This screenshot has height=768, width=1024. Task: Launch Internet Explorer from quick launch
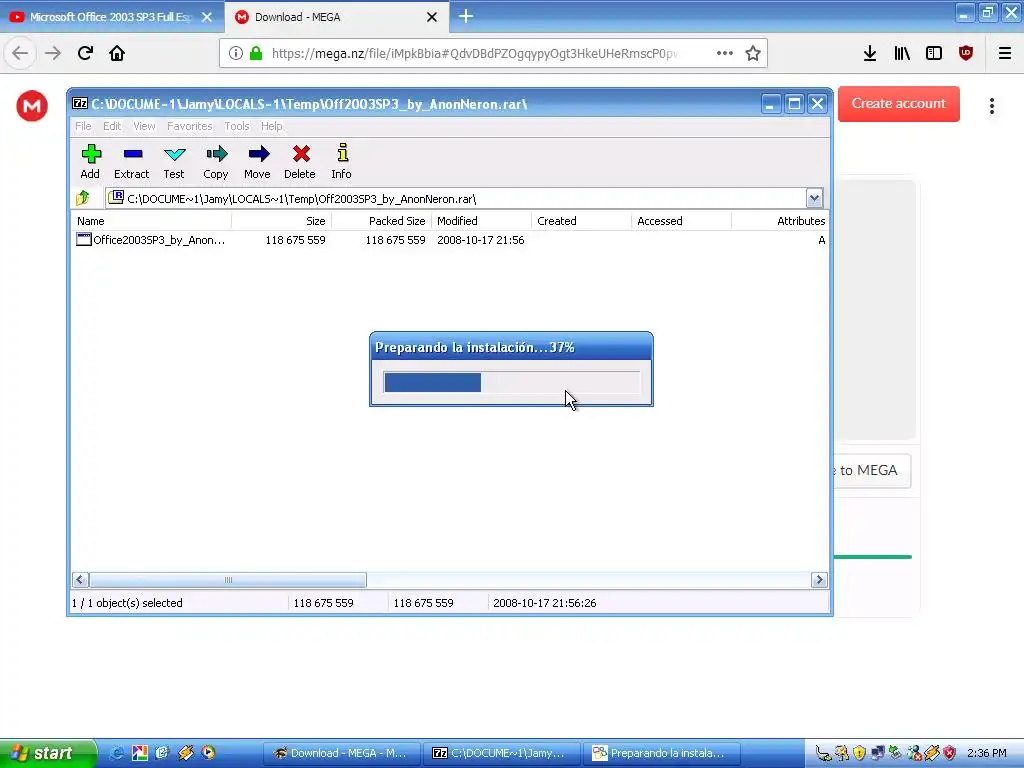pyautogui.click(x=117, y=753)
